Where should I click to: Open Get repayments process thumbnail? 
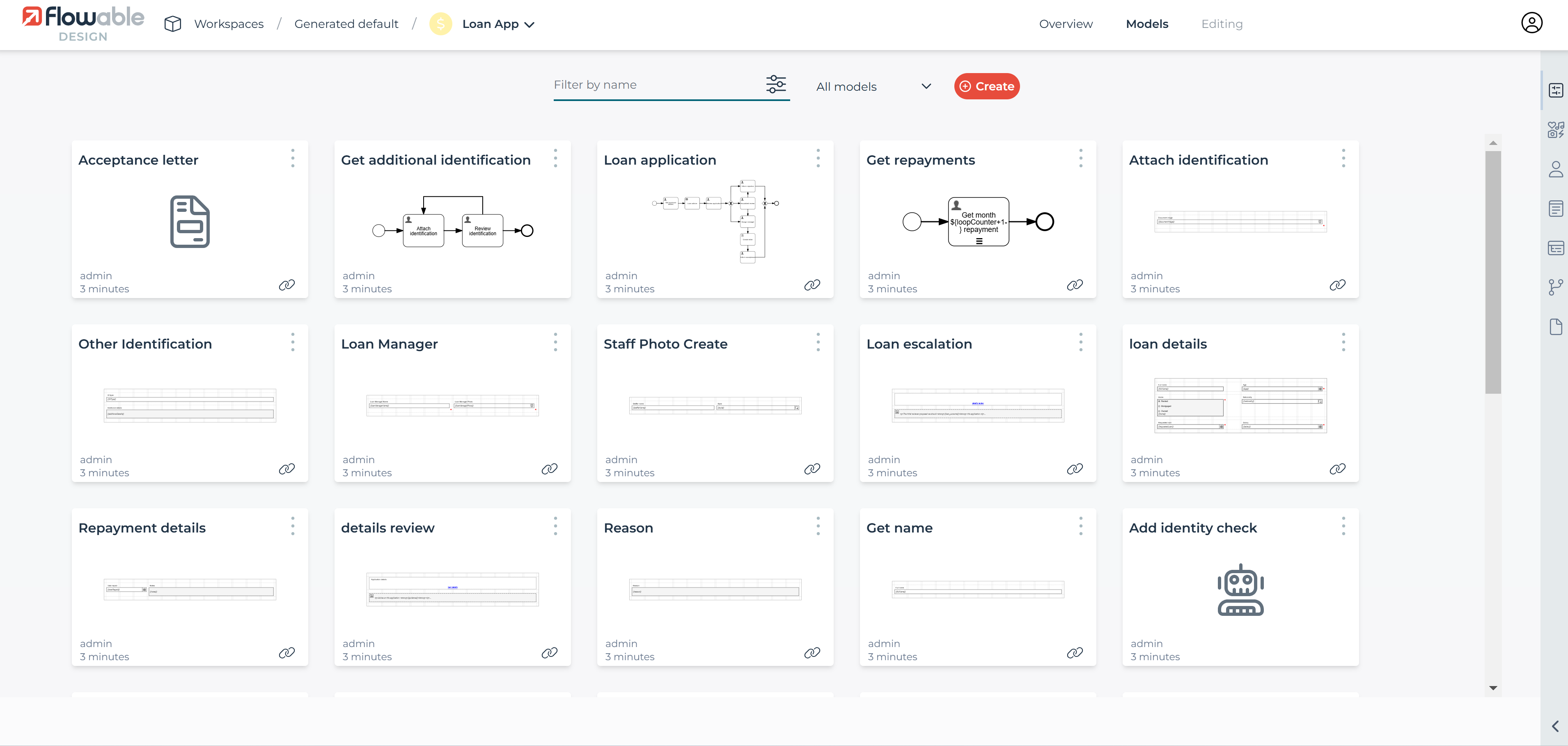tap(978, 222)
